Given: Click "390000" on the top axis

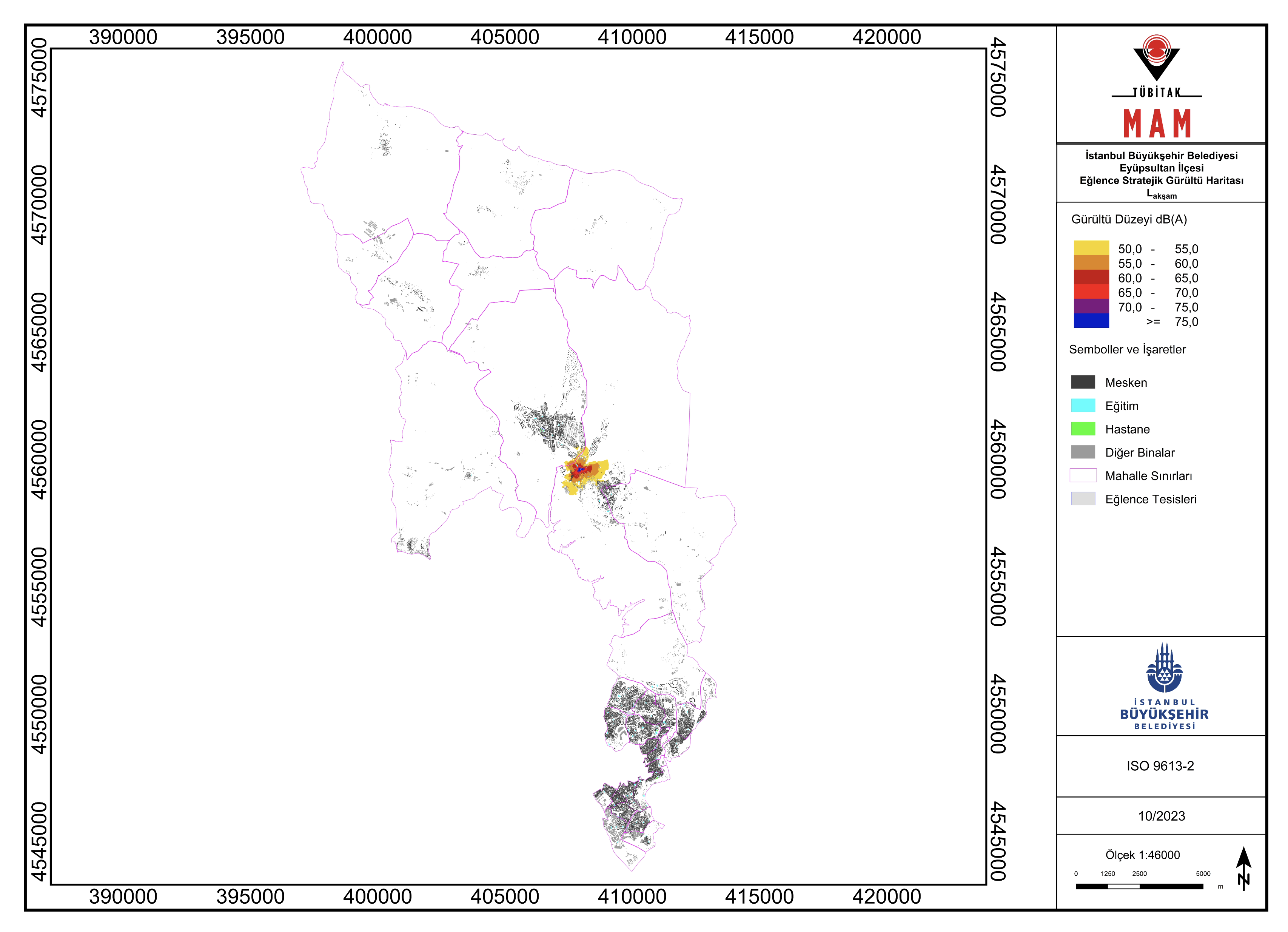Looking at the screenshot, I should [123, 37].
